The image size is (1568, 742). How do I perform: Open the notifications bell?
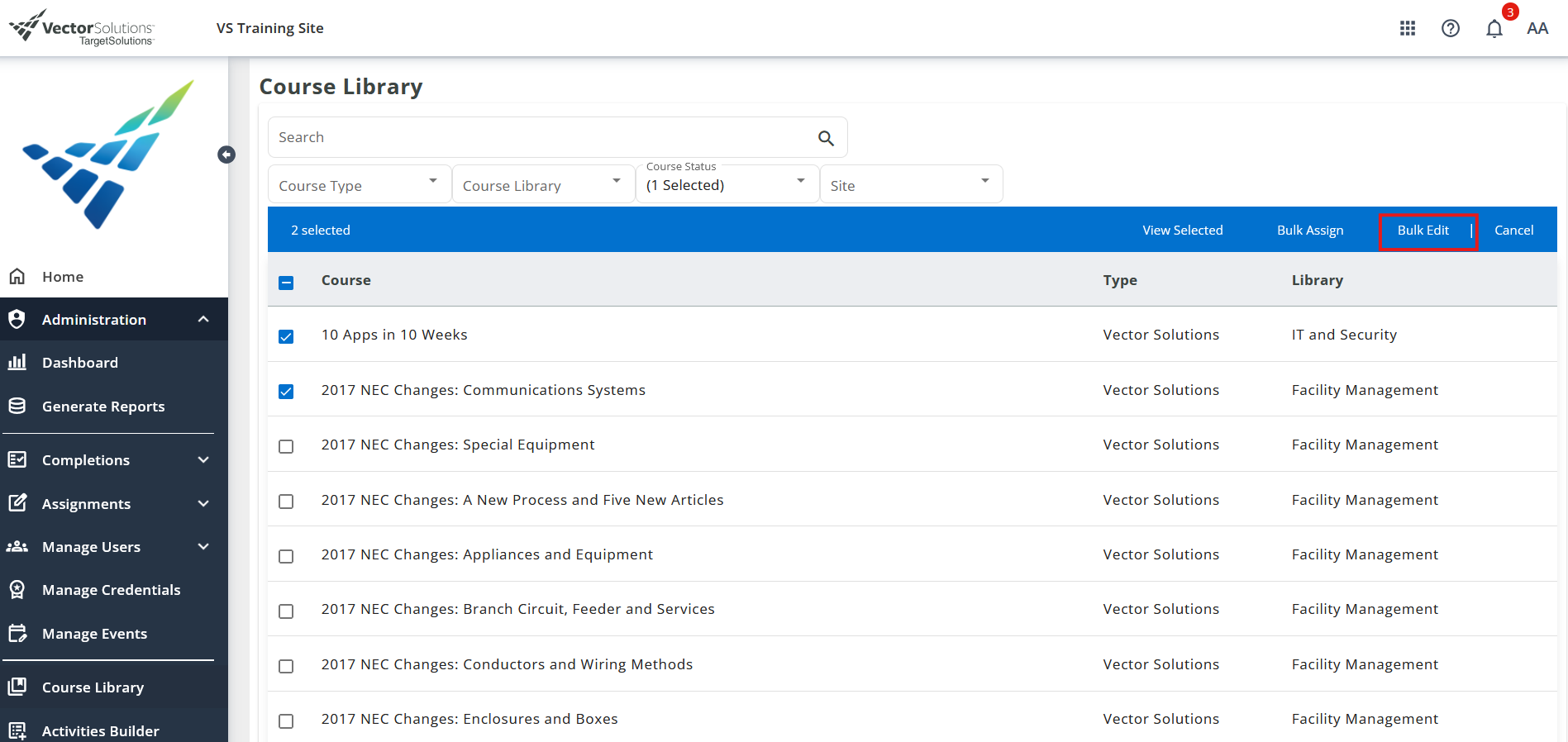[x=1494, y=29]
